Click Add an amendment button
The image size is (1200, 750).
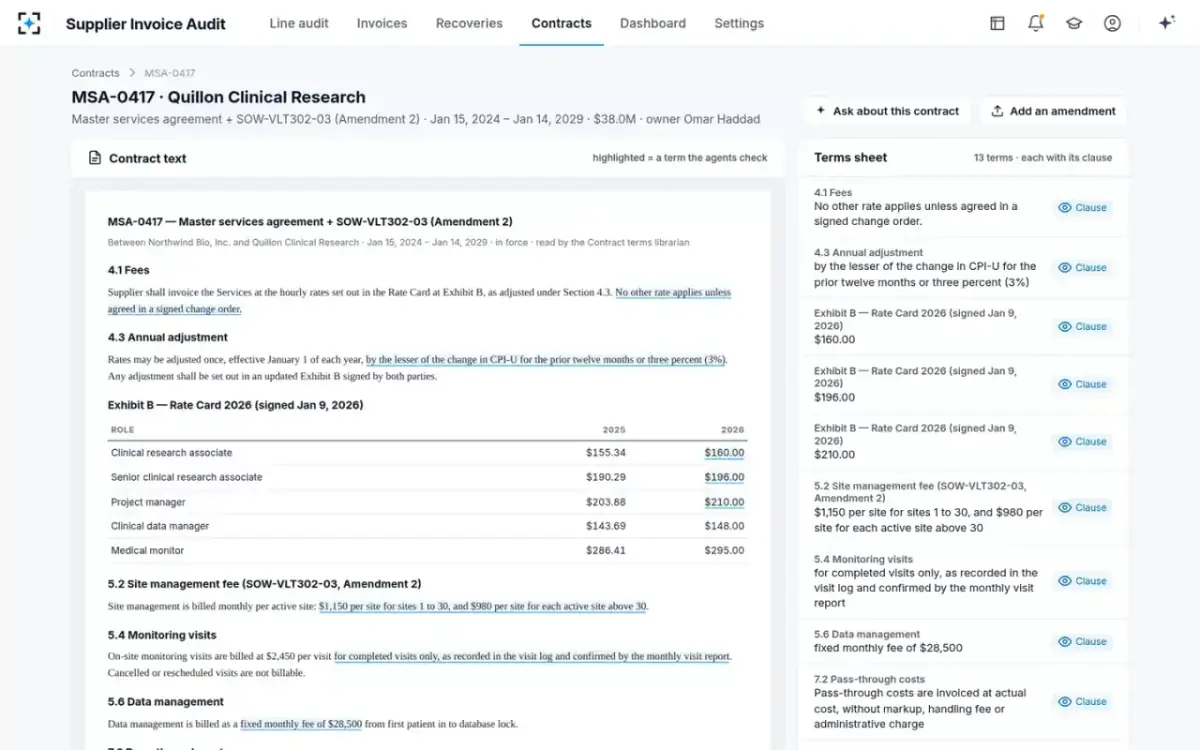click(1053, 111)
